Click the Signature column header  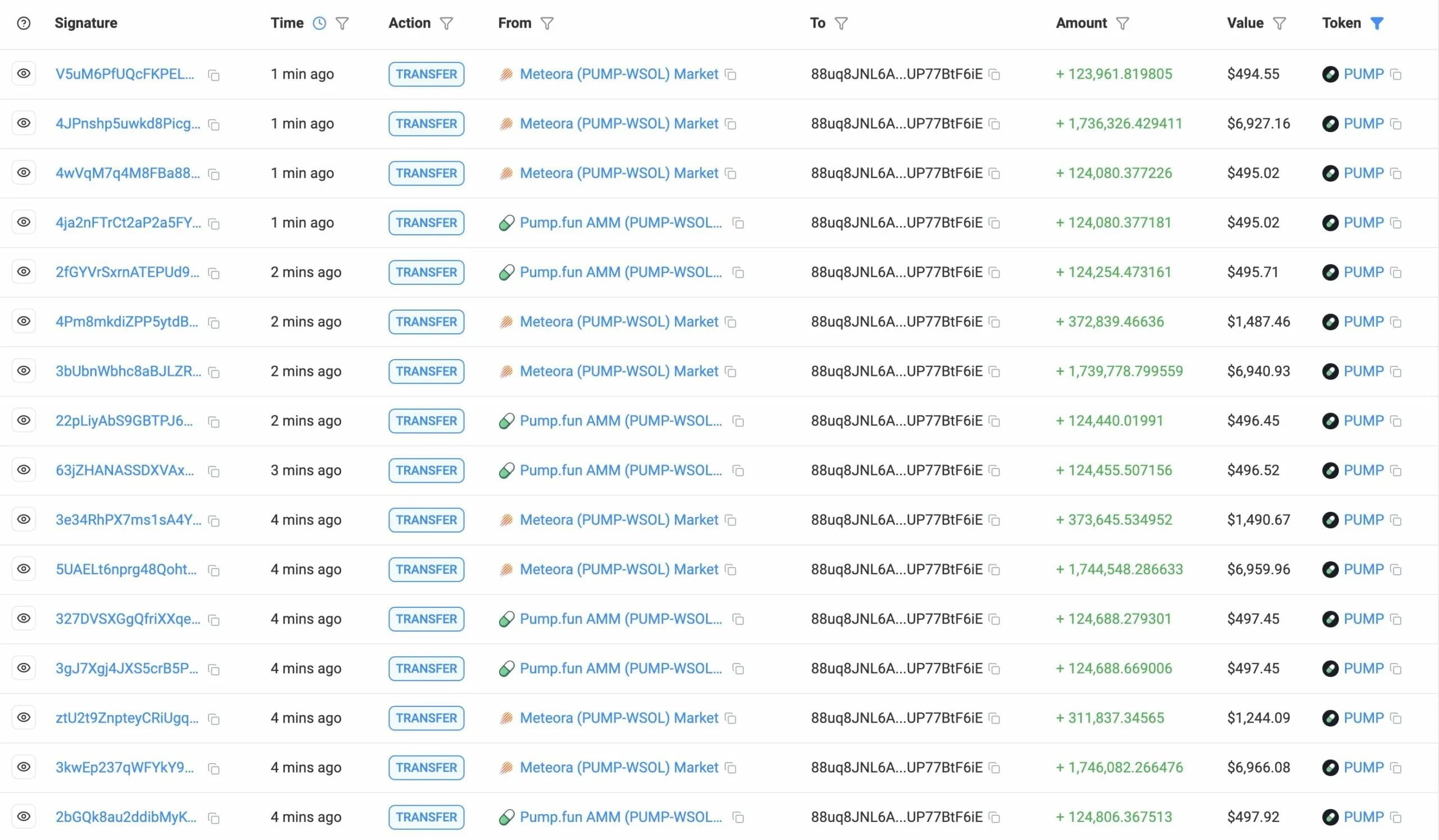[86, 23]
